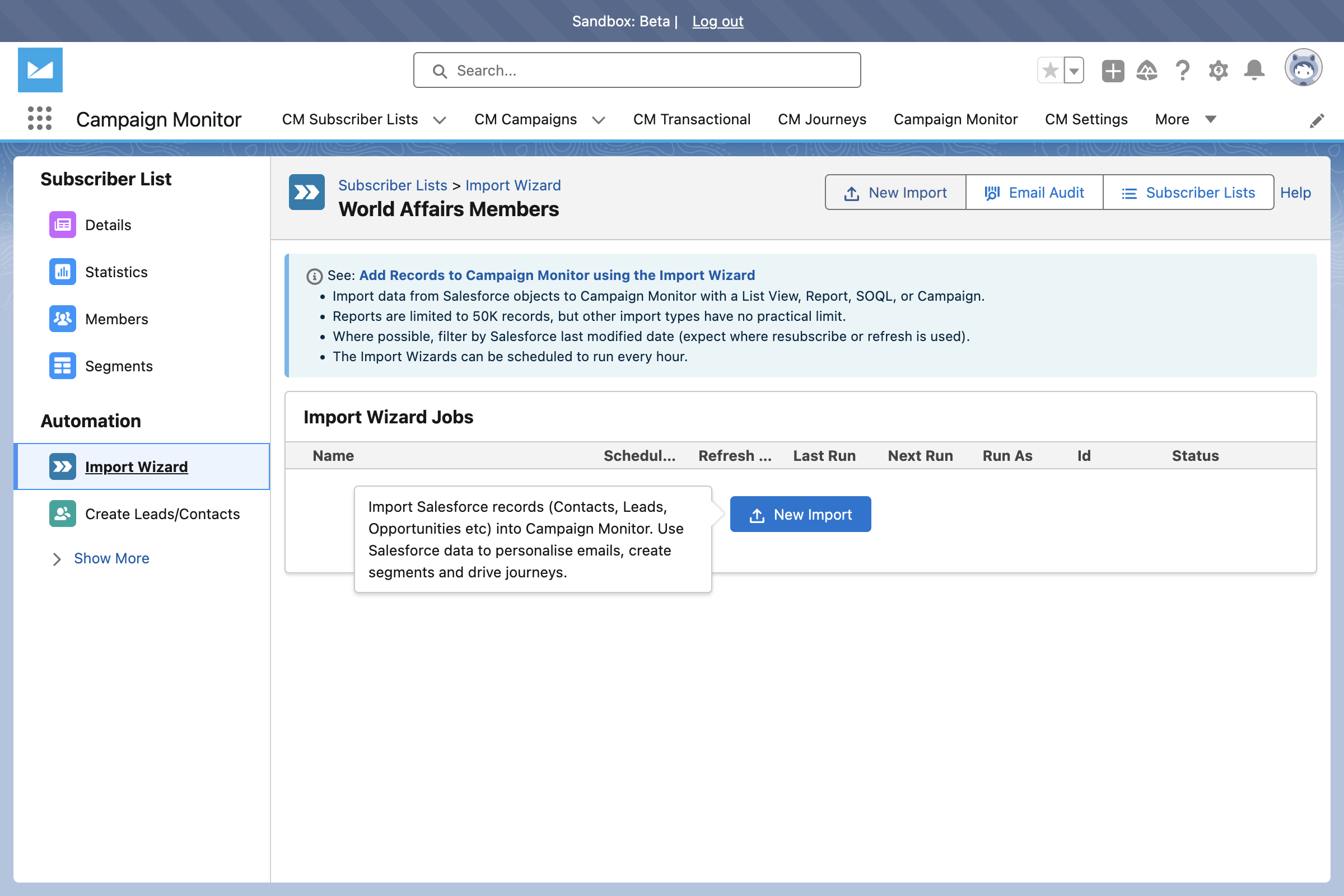Image resolution: width=1344 pixels, height=896 pixels.
Task: Select Details in the sidebar
Action: click(x=142, y=225)
